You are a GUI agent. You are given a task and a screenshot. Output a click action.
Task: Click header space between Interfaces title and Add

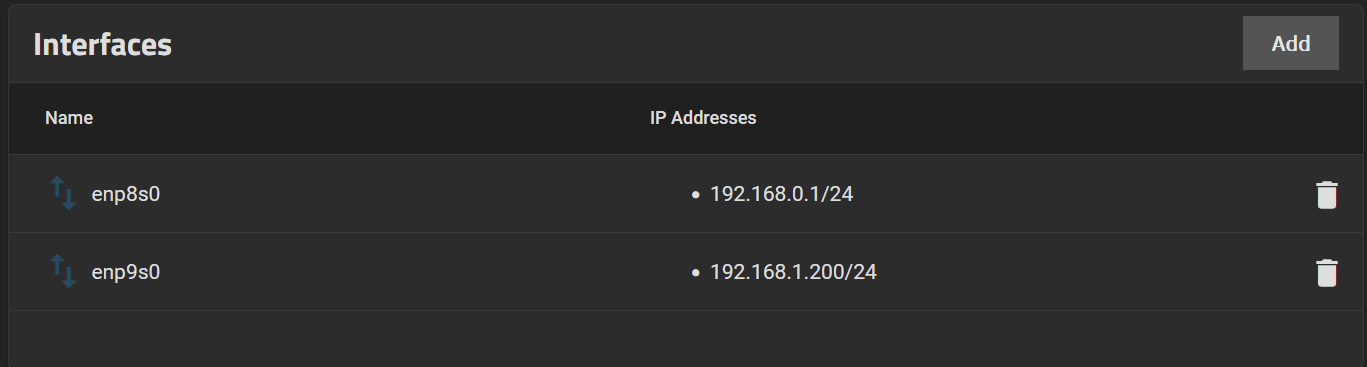tap(700, 45)
